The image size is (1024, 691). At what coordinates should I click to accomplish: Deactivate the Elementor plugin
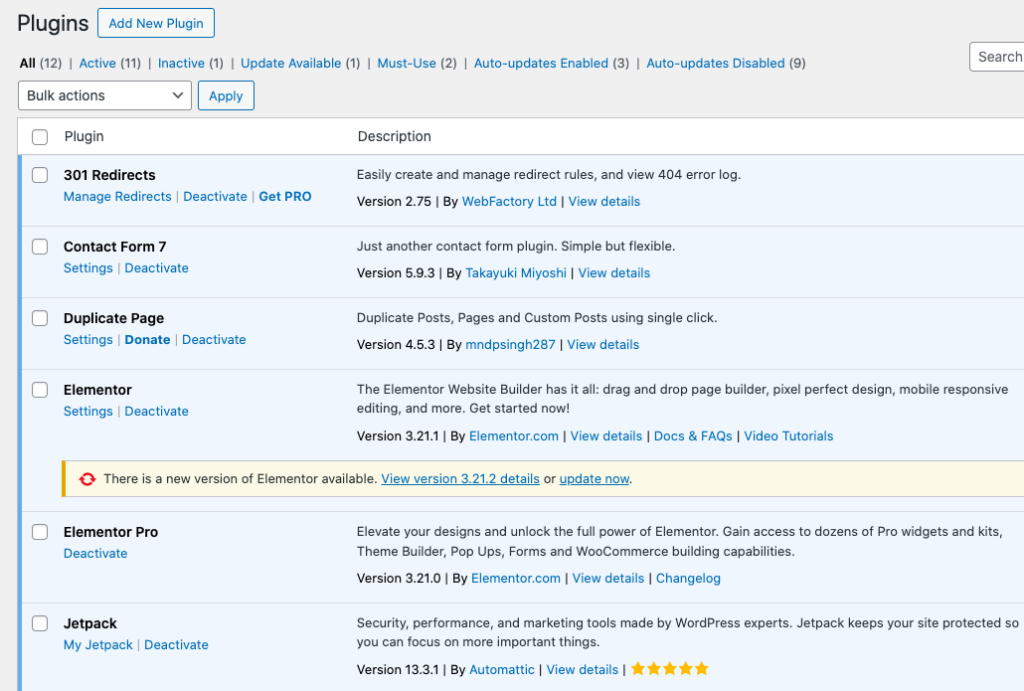(157, 411)
